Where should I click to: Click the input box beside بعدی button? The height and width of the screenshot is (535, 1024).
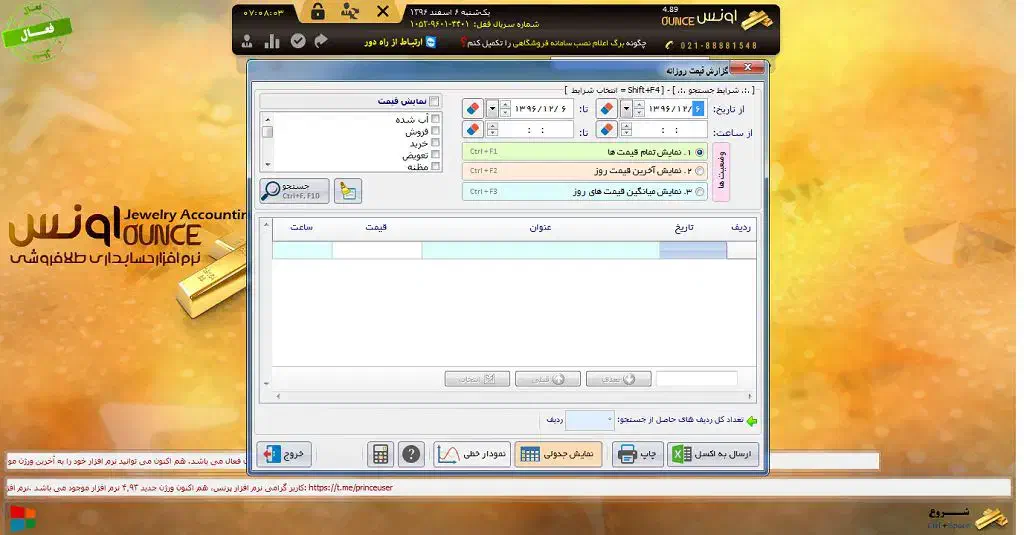pyautogui.click(x=696, y=378)
